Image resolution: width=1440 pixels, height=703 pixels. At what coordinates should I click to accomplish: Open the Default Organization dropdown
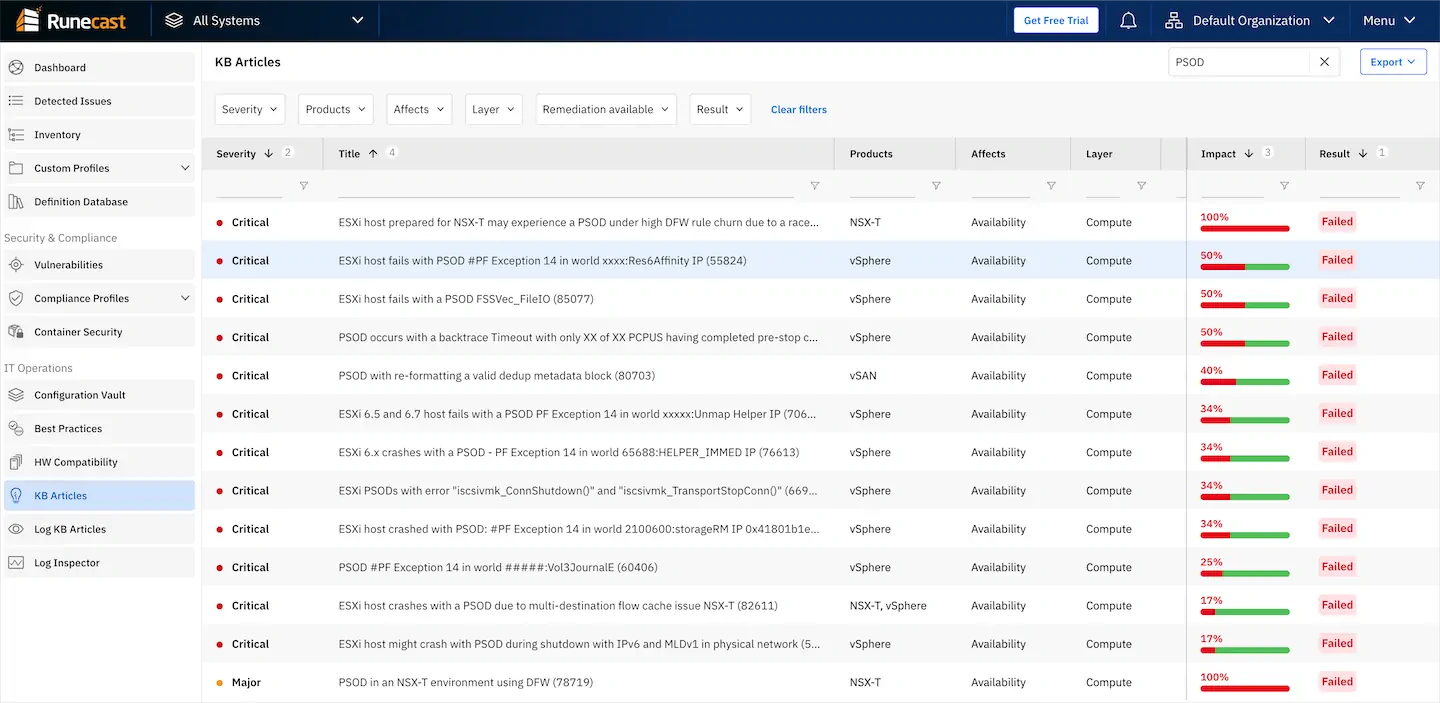(1250, 20)
